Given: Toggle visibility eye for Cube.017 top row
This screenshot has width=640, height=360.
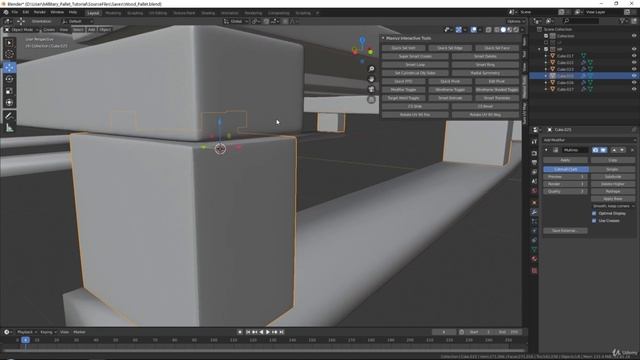Looking at the screenshot, I should pyautogui.click(x=634, y=56).
